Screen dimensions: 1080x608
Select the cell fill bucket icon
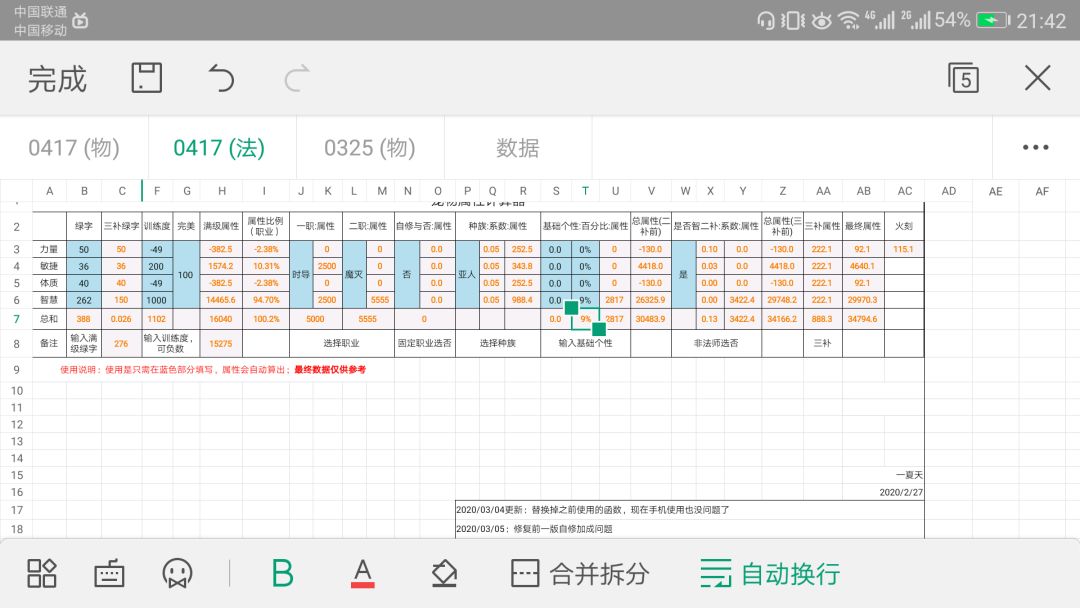coord(444,573)
